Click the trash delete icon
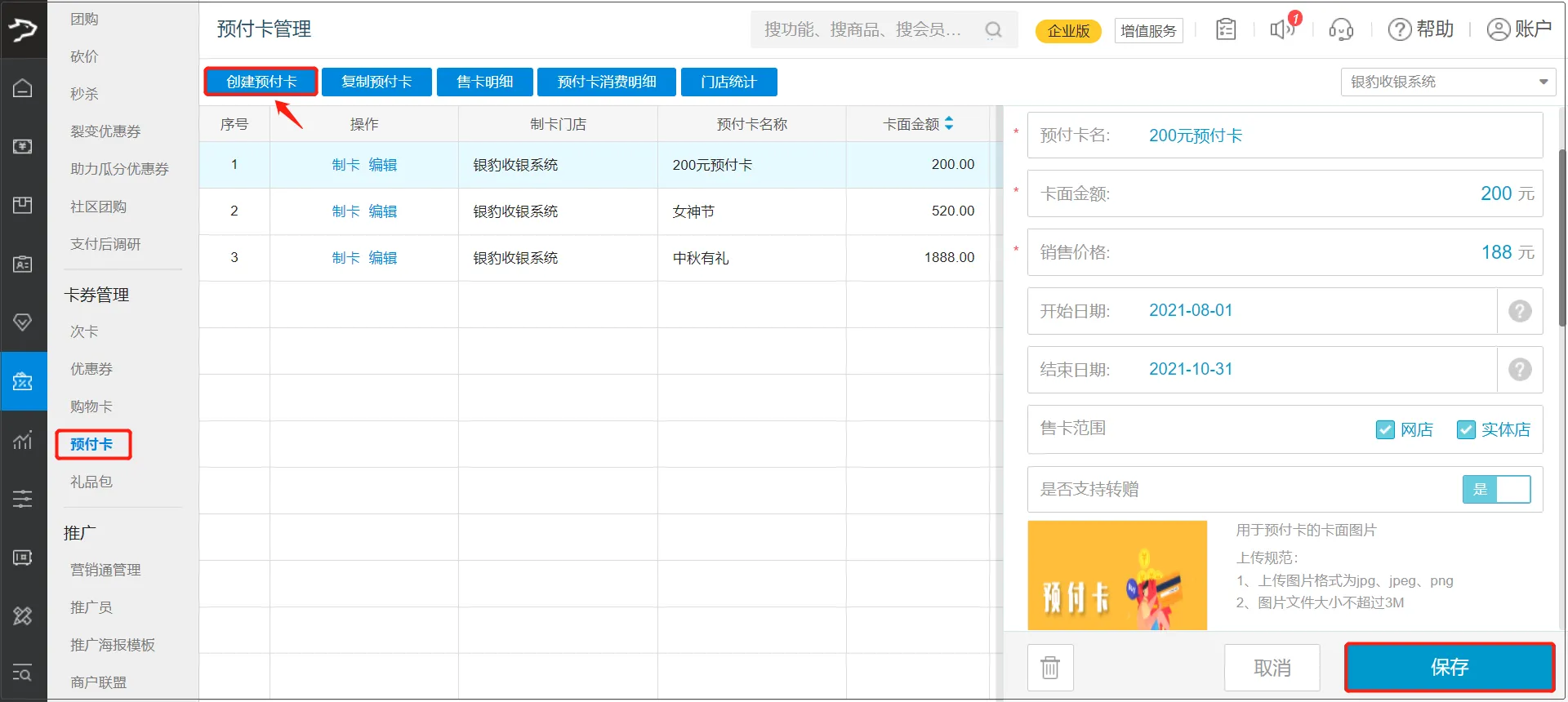Viewport: 1568px width, 702px height. [x=1050, y=667]
